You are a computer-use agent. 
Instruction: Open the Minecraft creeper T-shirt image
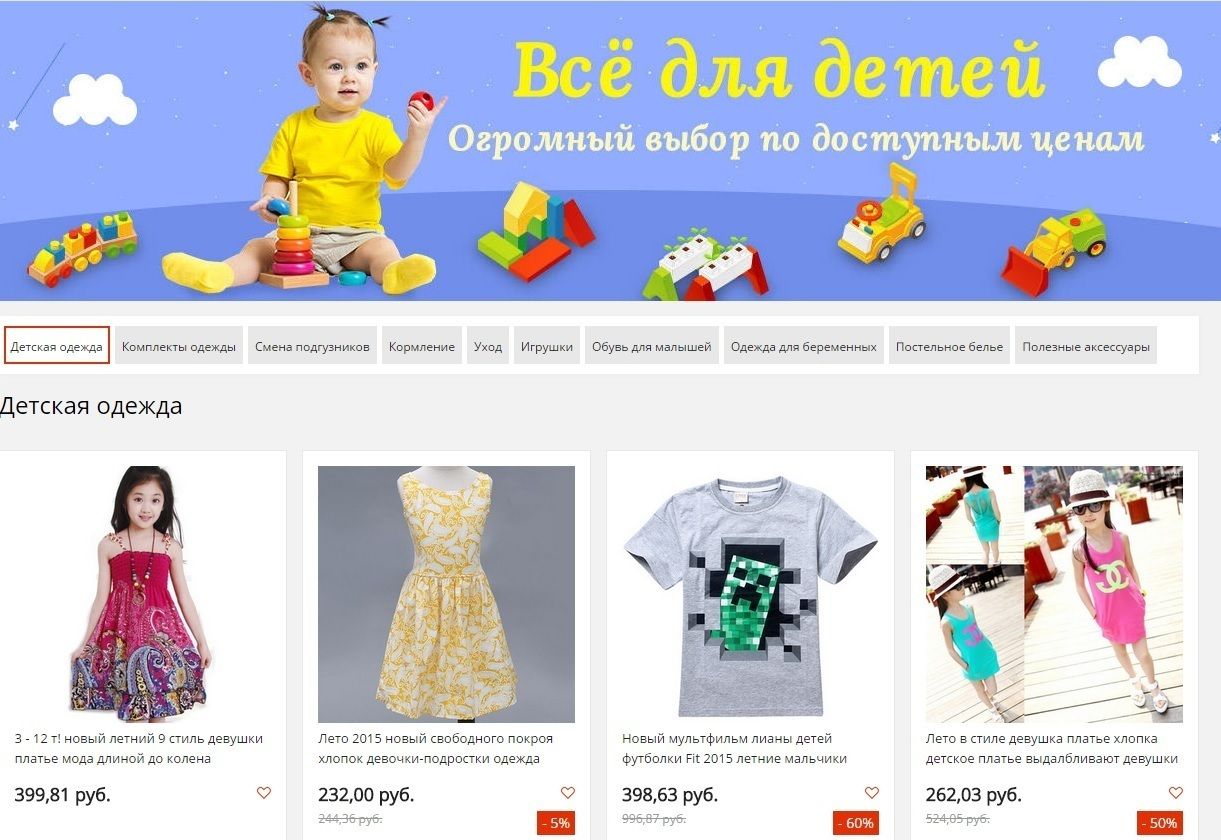click(750, 594)
